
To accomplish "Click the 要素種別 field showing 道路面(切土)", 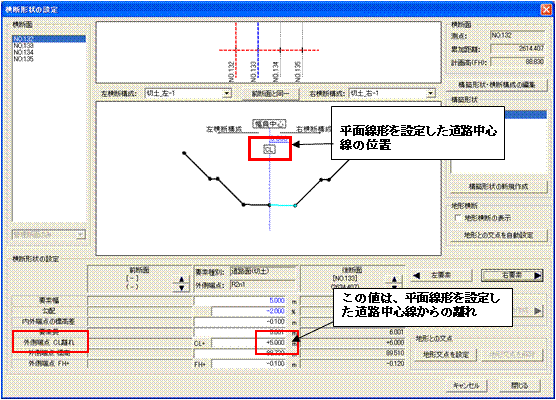I will (263, 272).
